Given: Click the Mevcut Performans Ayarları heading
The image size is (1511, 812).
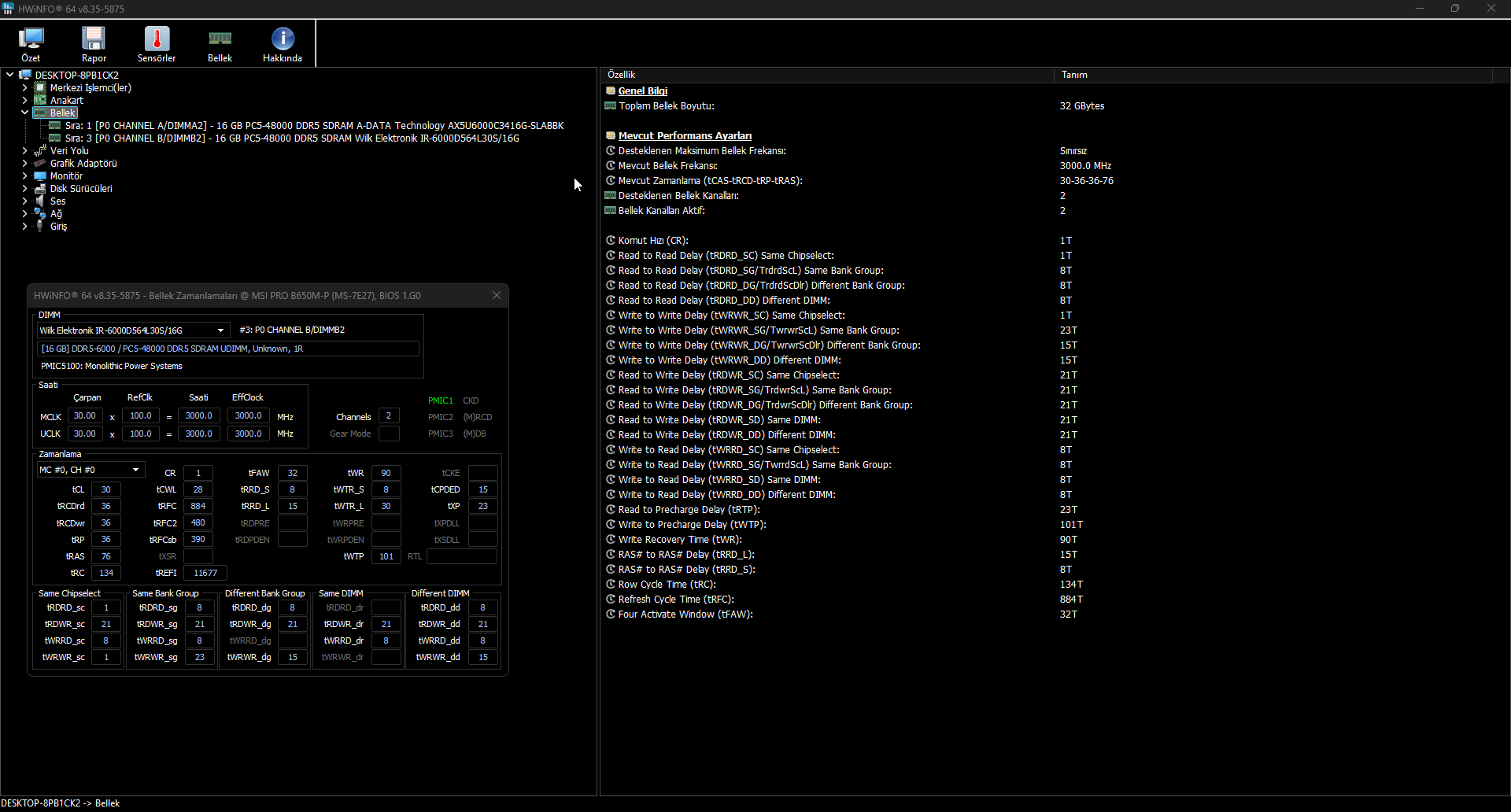Looking at the screenshot, I should (x=685, y=135).
